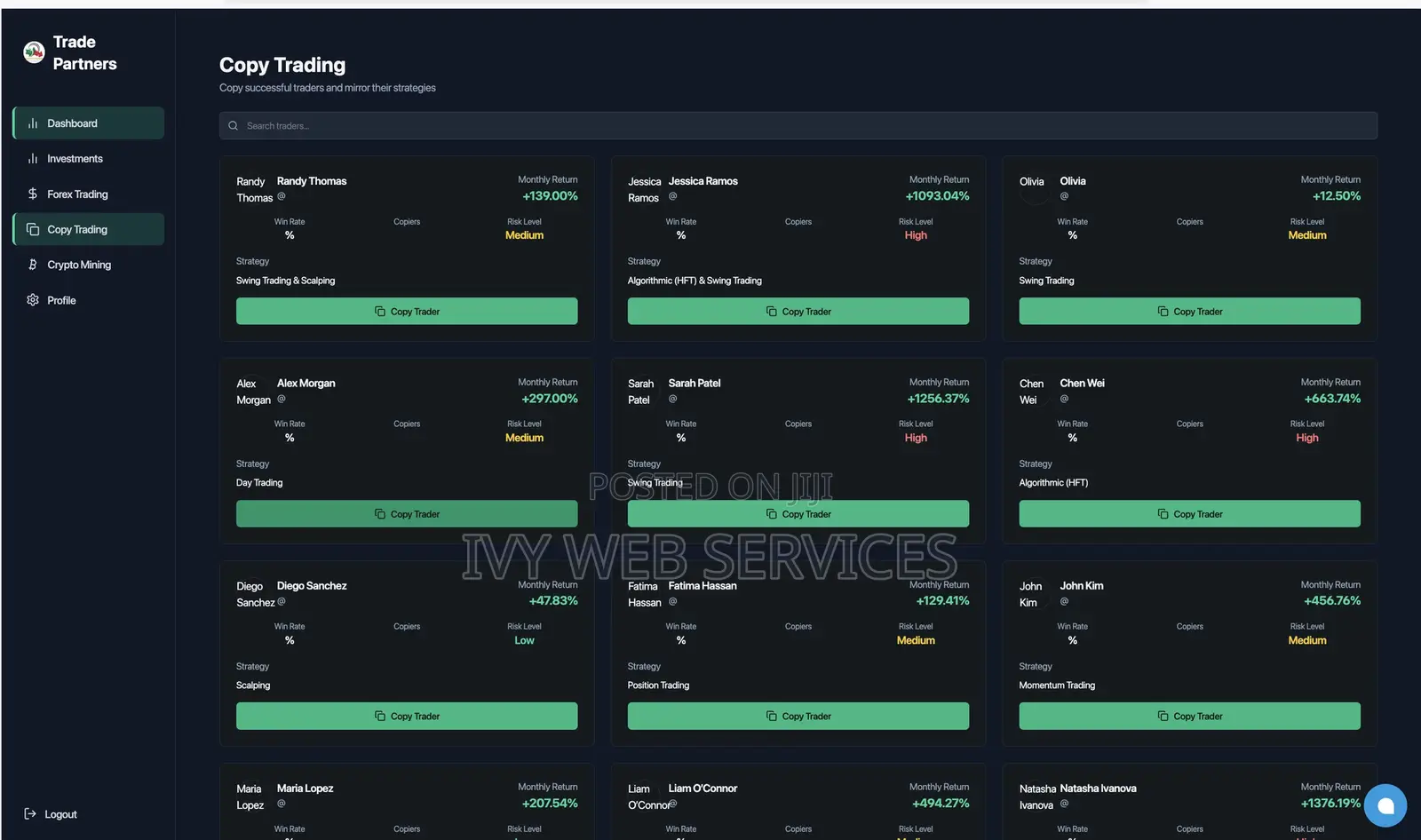Open the Profile page
This screenshot has height=840, width=1421.
88,300
